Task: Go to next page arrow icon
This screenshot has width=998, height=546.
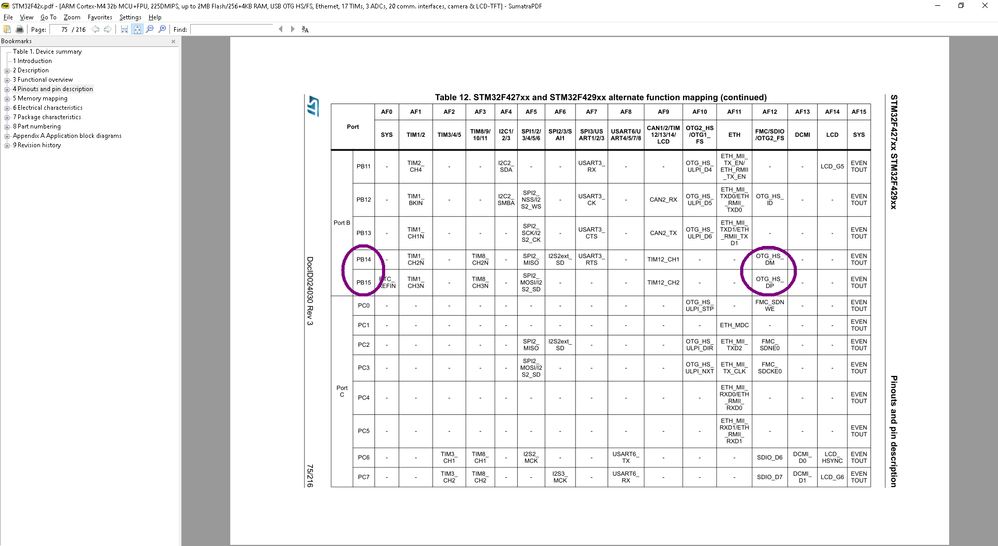Action: 108,29
